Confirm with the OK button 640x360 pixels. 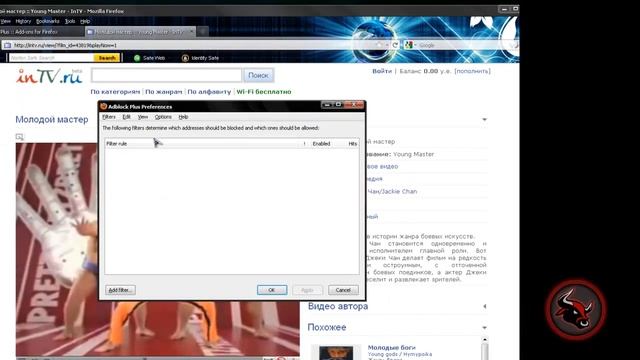click(272, 290)
